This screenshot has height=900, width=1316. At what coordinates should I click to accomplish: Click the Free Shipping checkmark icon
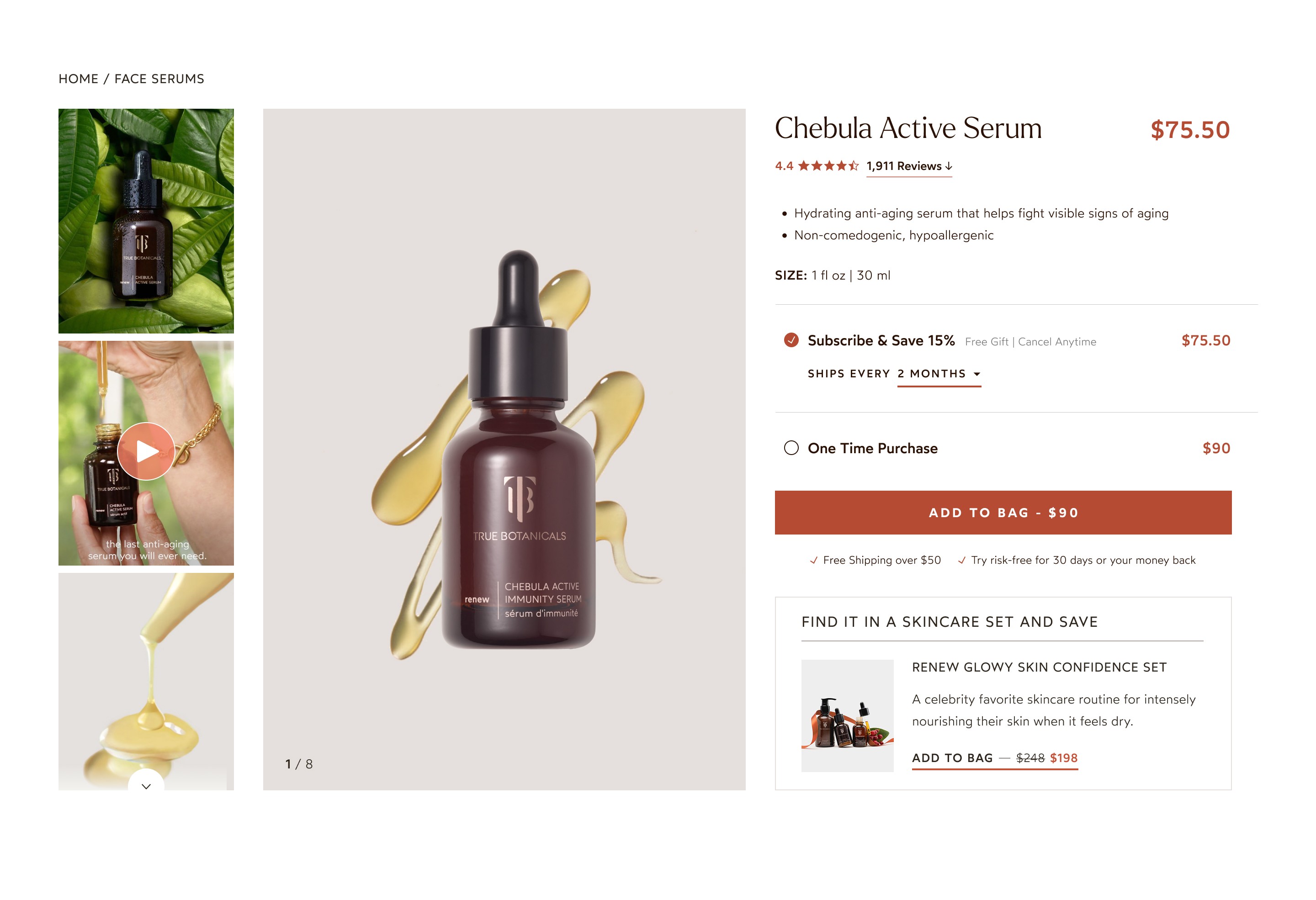pos(814,561)
